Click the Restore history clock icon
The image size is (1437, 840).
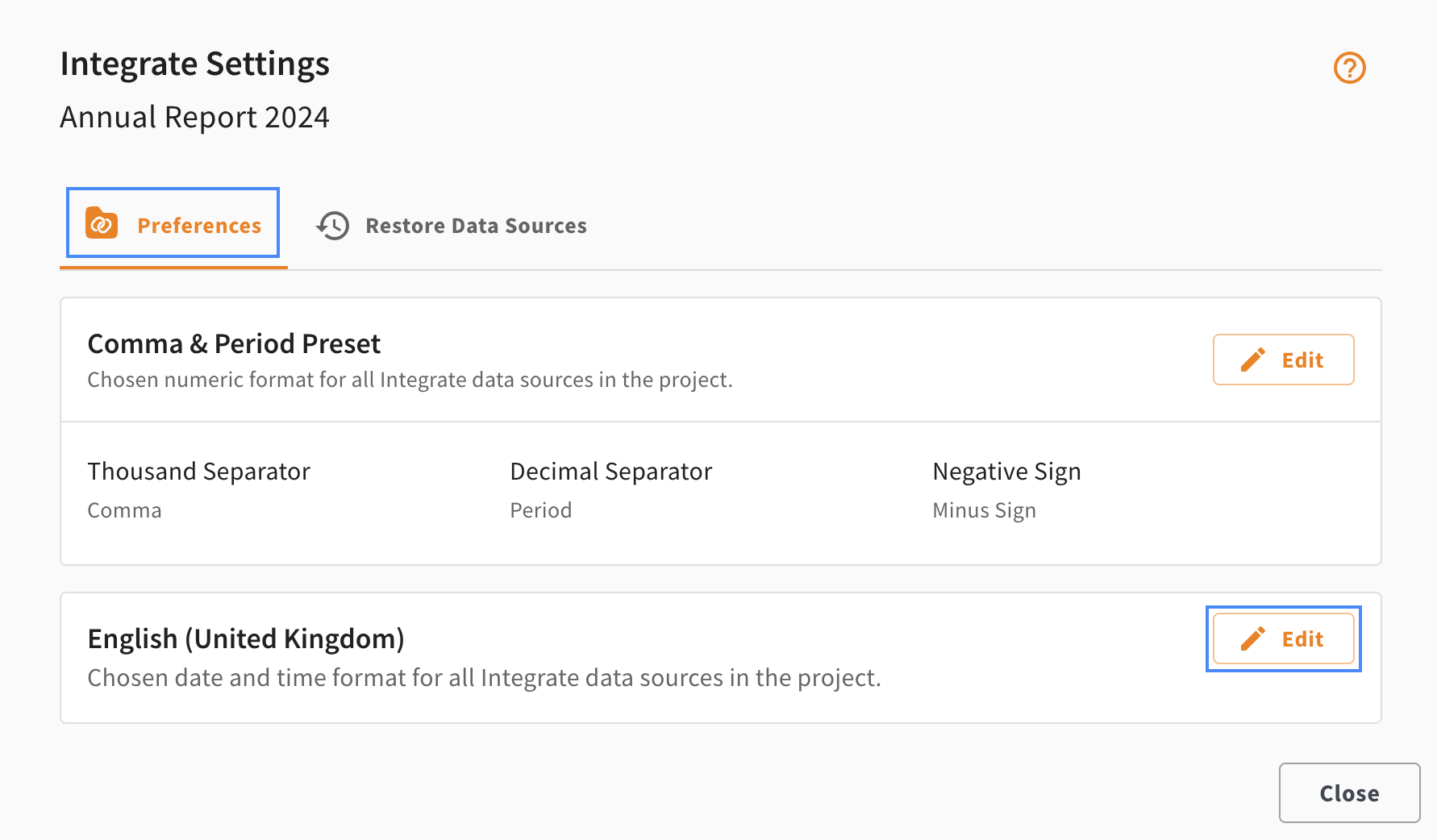click(332, 226)
